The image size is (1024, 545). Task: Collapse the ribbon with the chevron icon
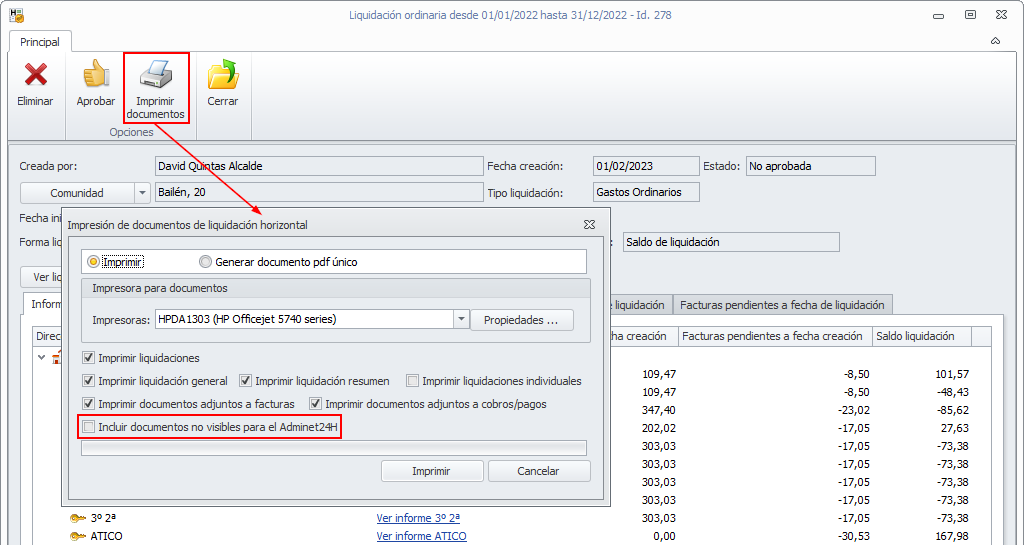(996, 41)
